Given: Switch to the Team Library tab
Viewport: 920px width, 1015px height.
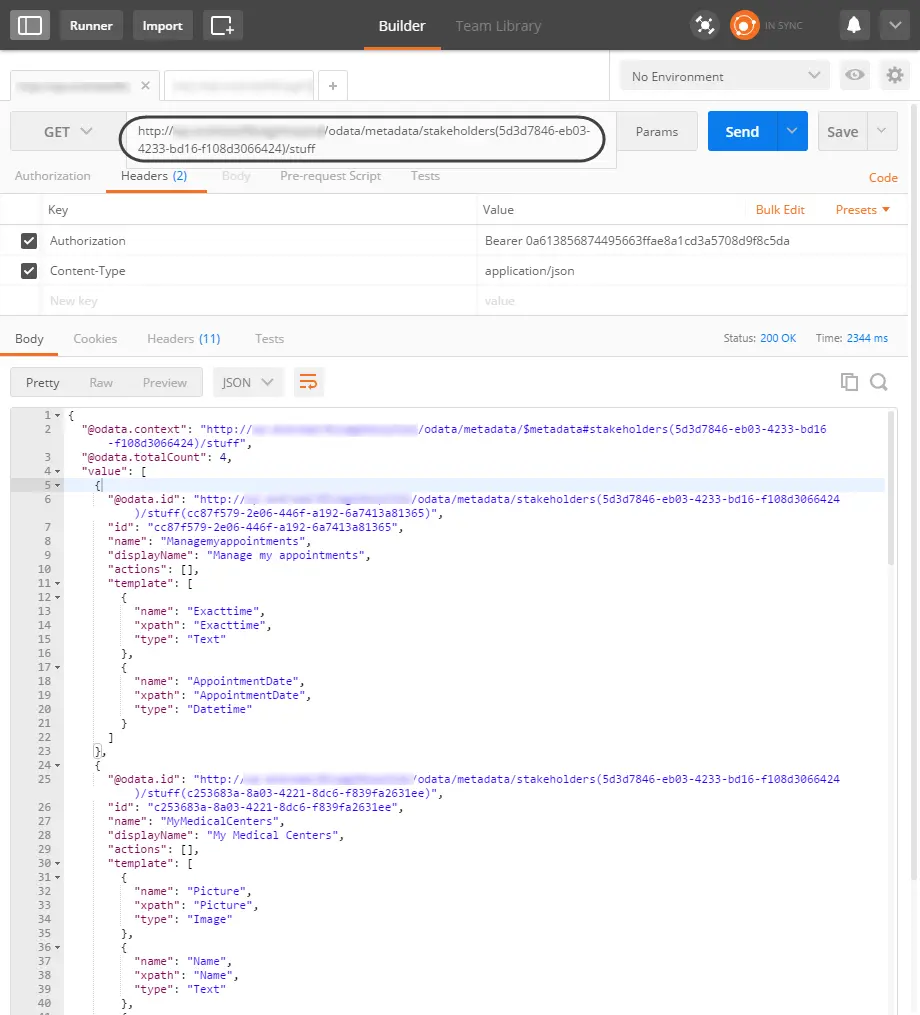Looking at the screenshot, I should pyautogui.click(x=498, y=26).
